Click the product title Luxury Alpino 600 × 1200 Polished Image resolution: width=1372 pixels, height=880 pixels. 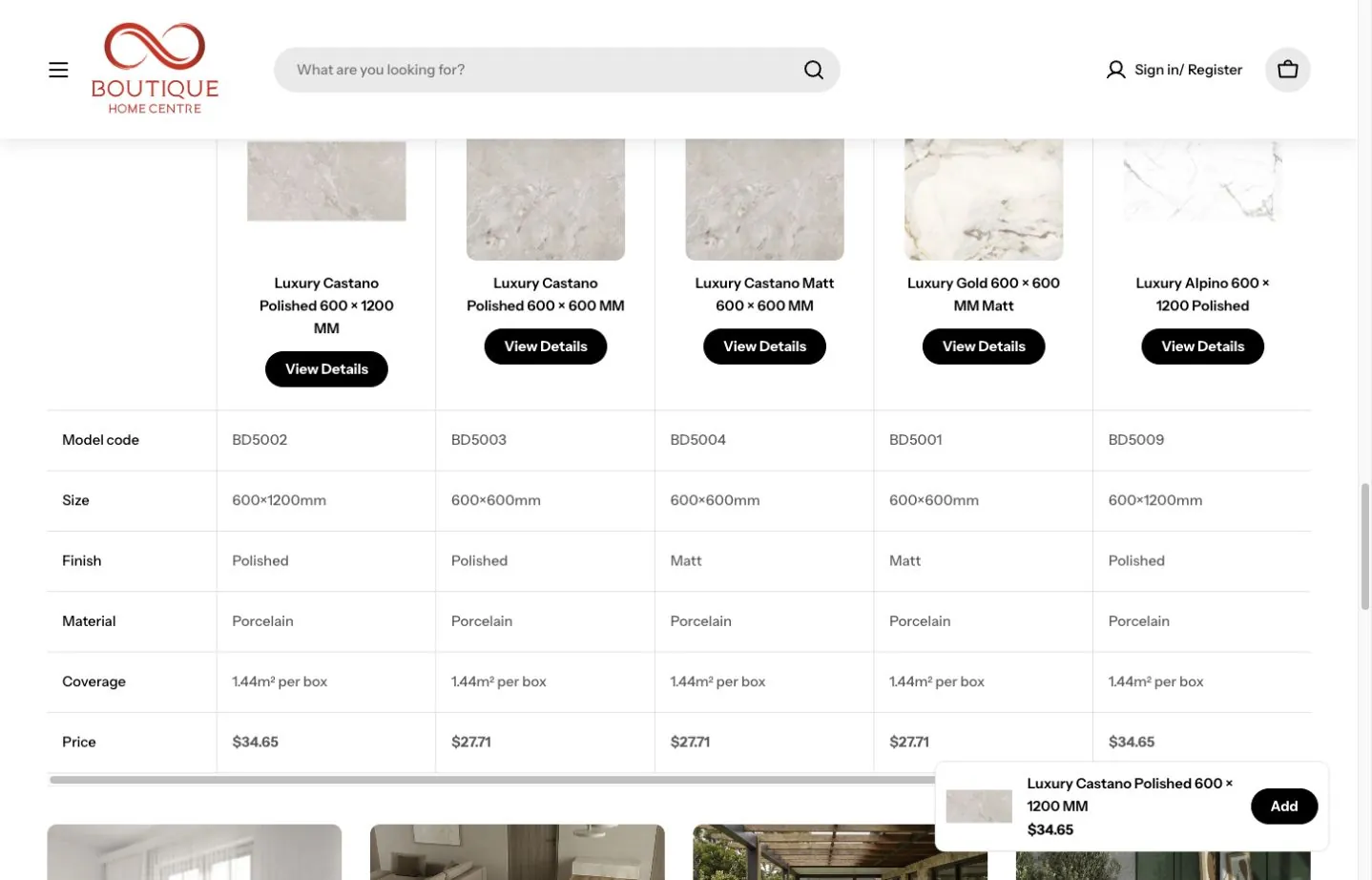pos(1202,294)
